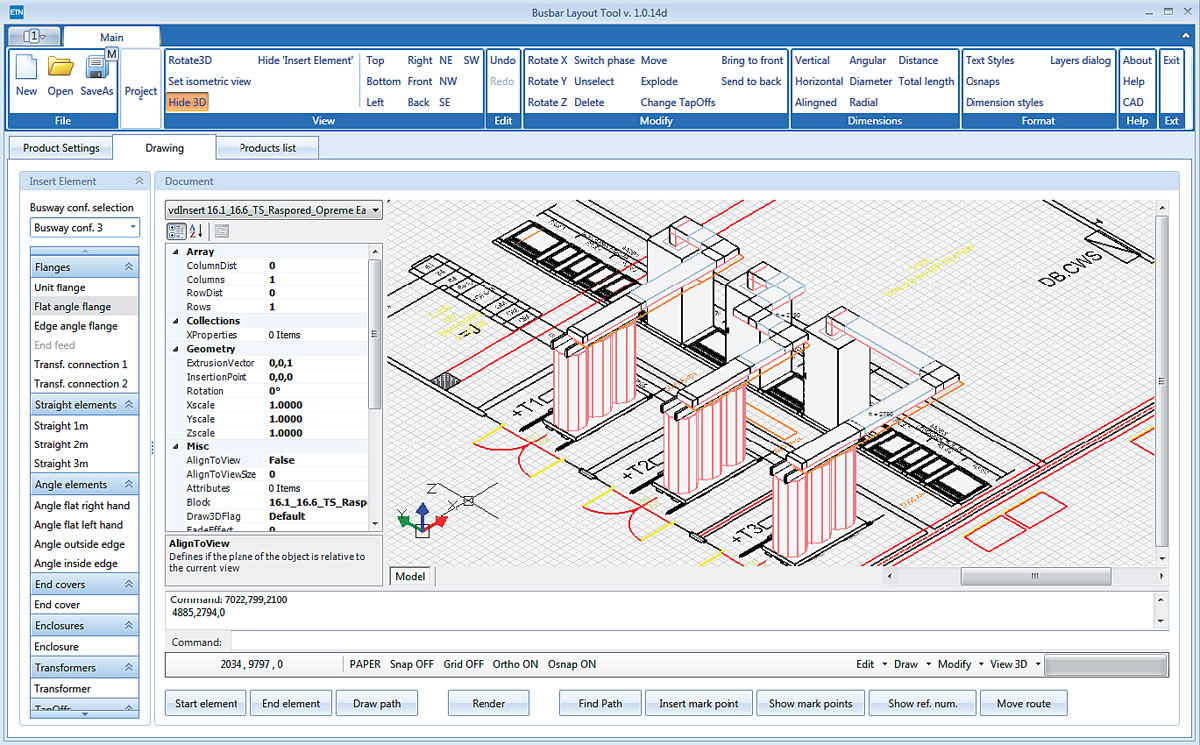Toggle the Hide 3D button
This screenshot has height=745, width=1200.
(187, 102)
